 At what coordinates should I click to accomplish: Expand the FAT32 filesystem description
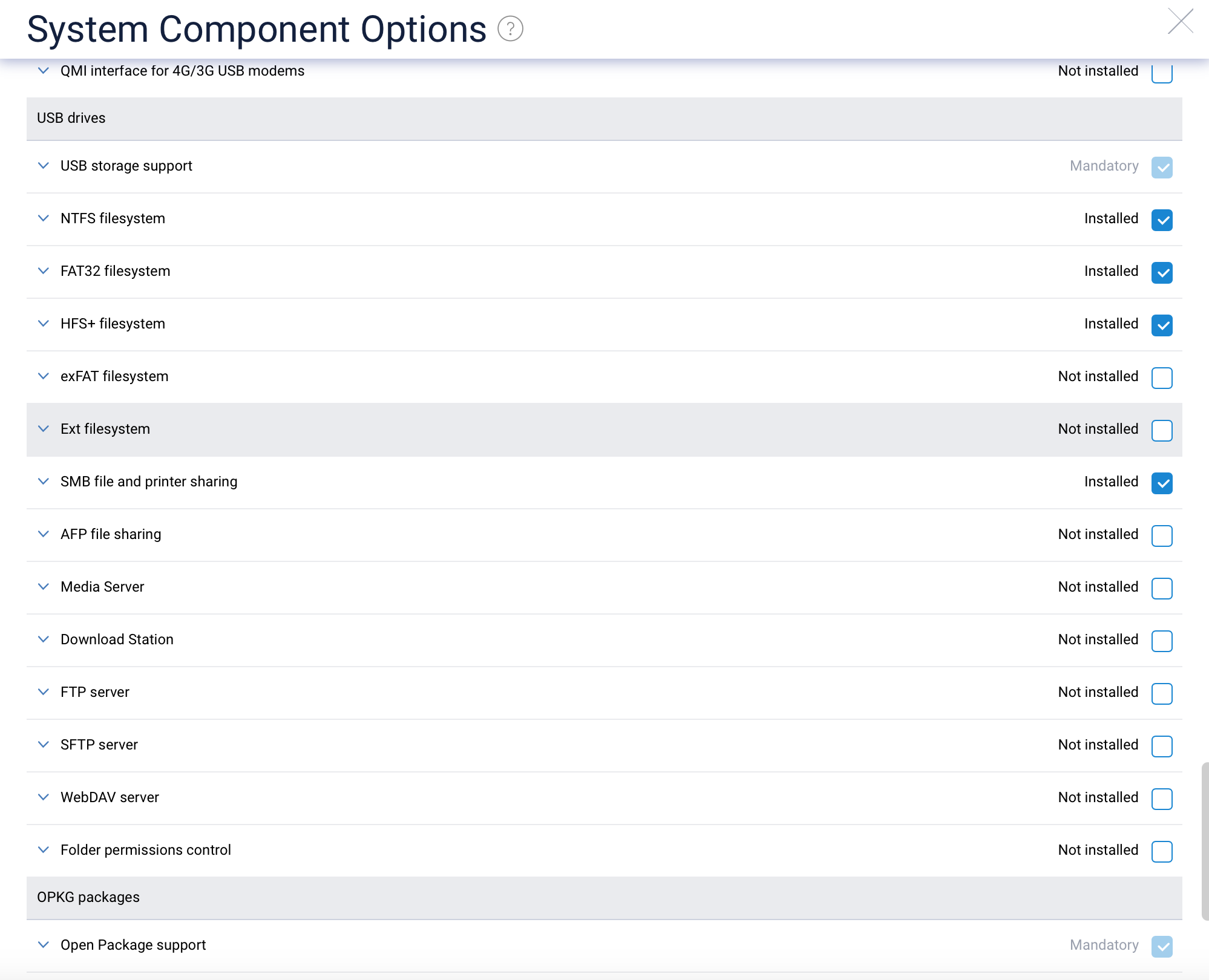[44, 271]
